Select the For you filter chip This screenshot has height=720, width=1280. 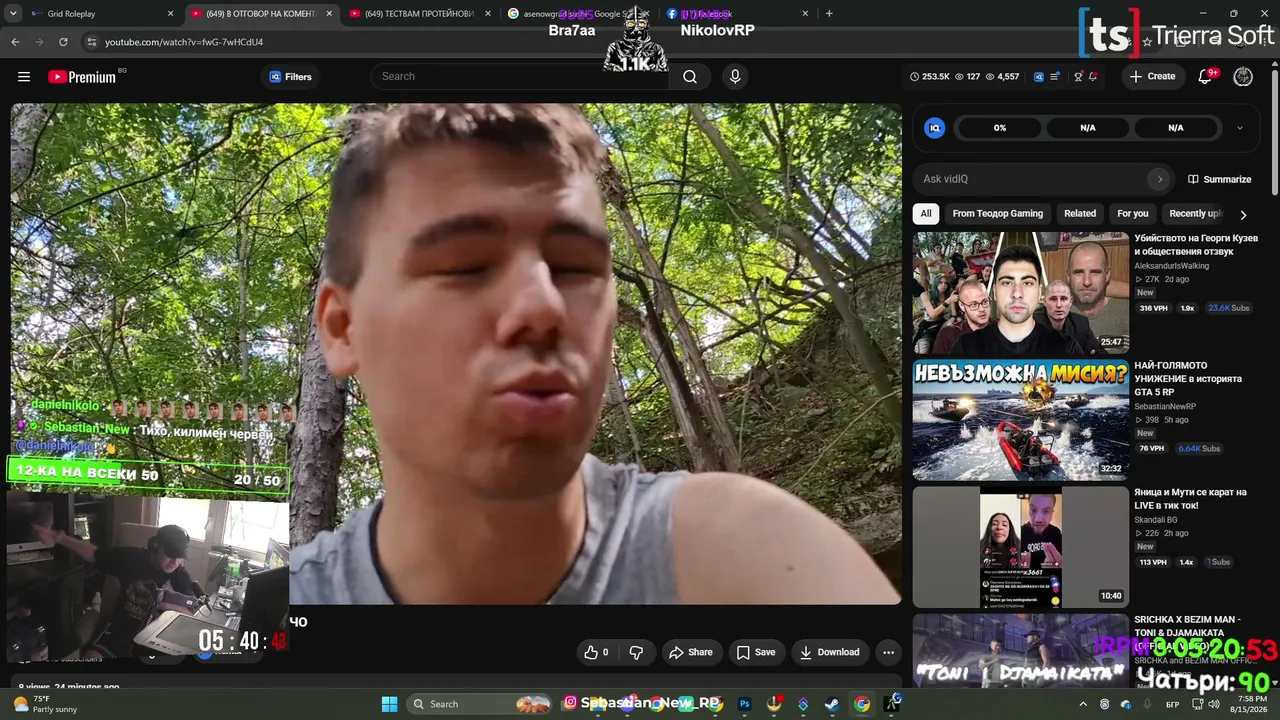pos(1133,214)
